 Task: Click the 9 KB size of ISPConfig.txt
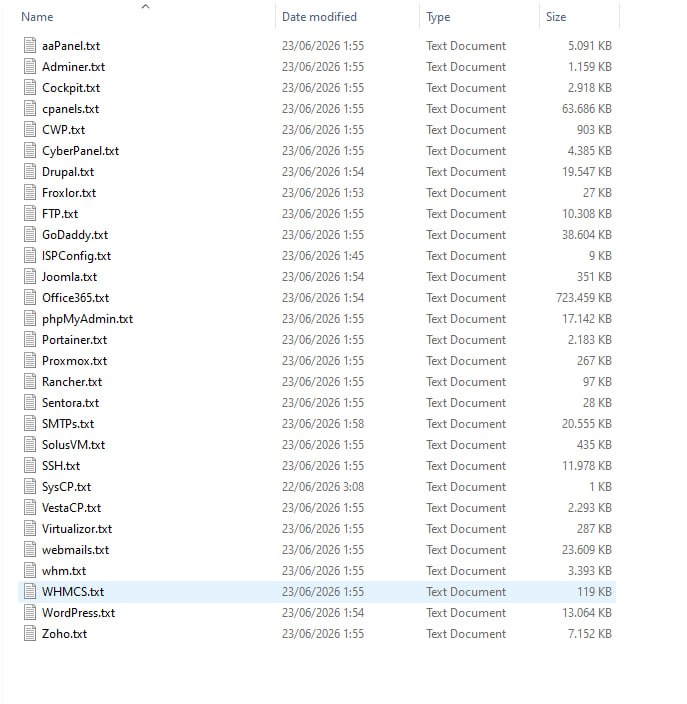tap(600, 255)
